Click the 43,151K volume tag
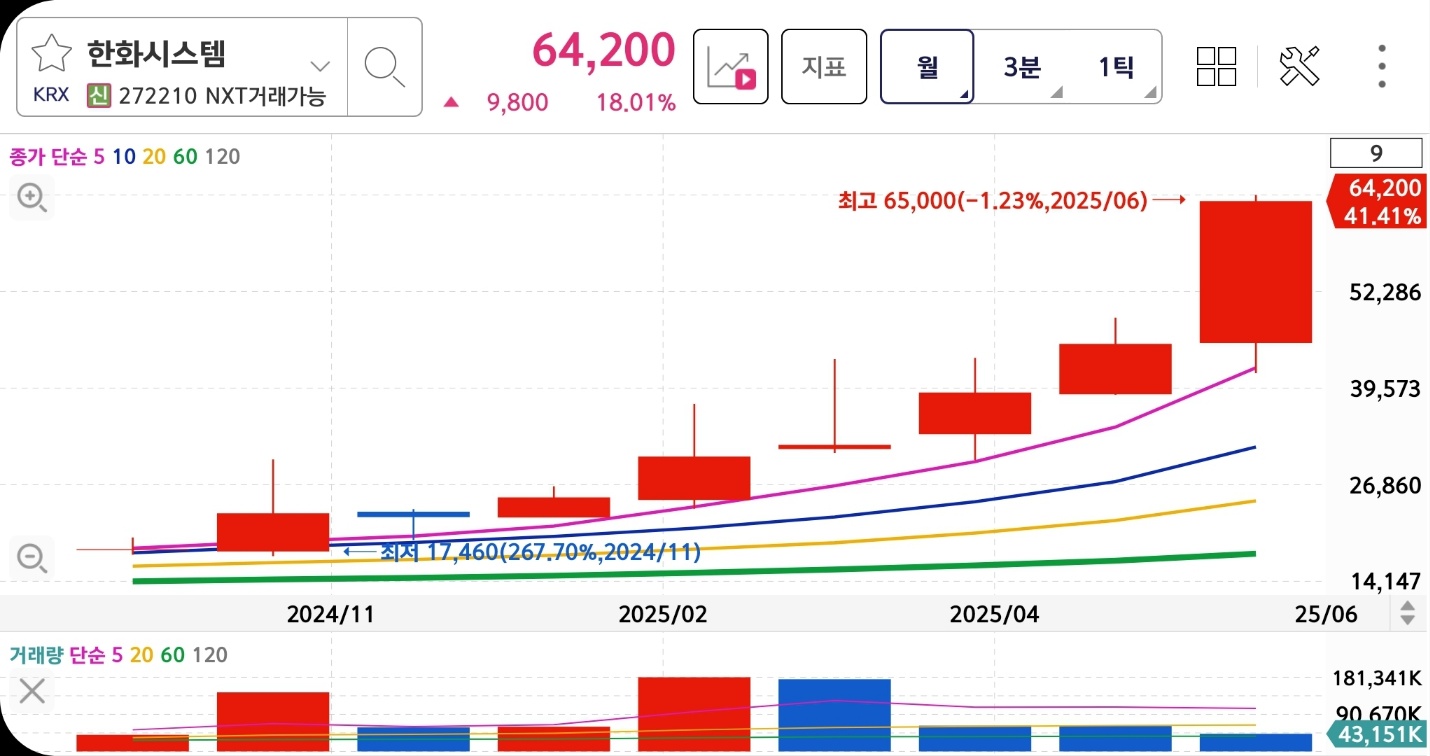The width and height of the screenshot is (1430, 756). tap(1375, 736)
